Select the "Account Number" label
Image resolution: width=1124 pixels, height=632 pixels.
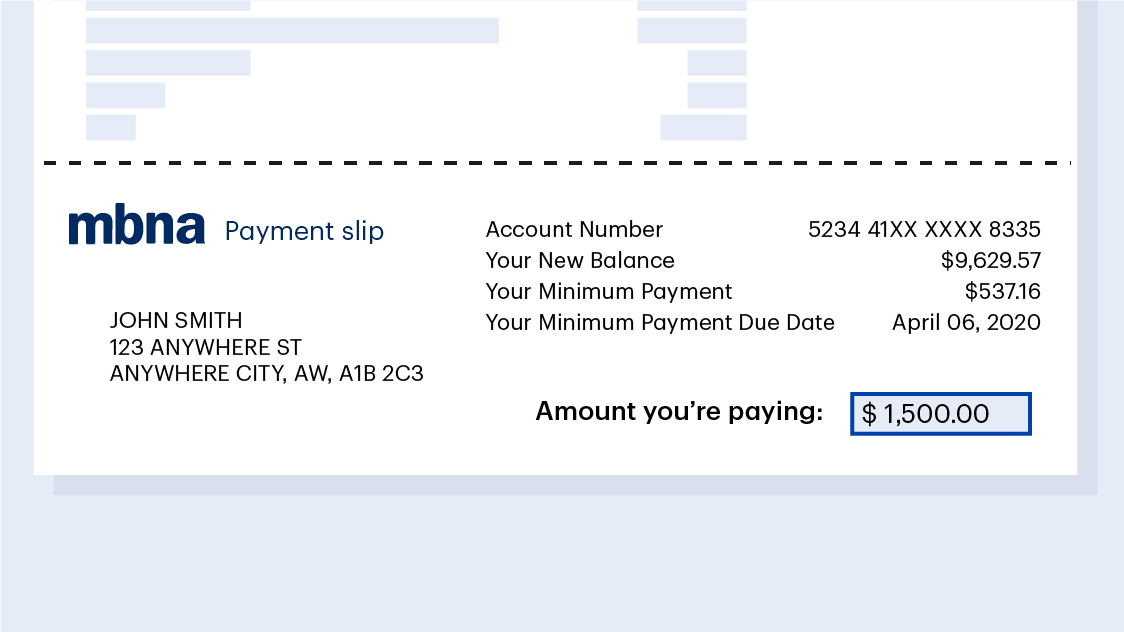574,230
